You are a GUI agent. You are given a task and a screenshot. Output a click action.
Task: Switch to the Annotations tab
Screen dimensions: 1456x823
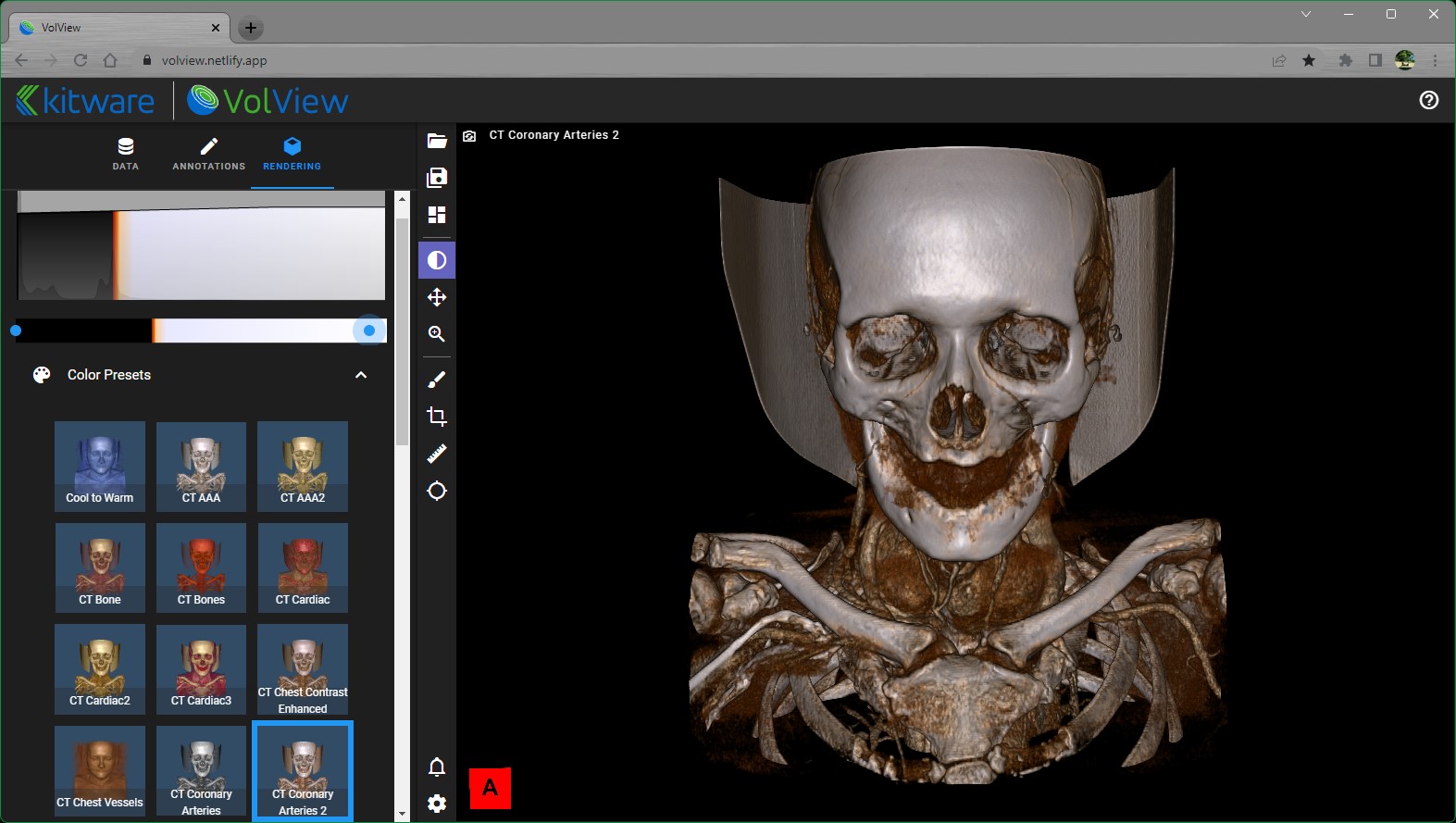tap(209, 154)
